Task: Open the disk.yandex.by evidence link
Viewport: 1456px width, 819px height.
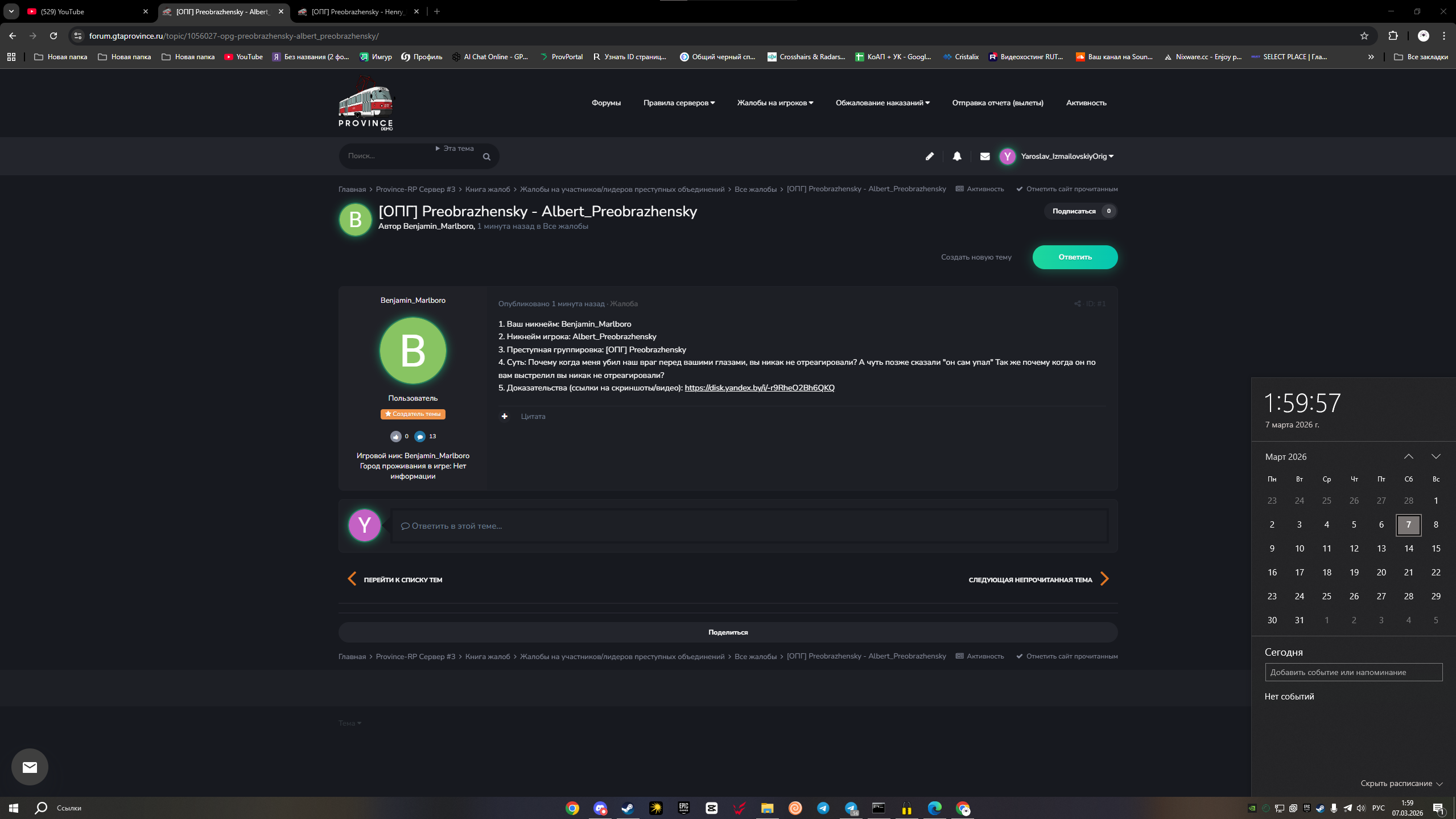Action: pyautogui.click(x=759, y=388)
